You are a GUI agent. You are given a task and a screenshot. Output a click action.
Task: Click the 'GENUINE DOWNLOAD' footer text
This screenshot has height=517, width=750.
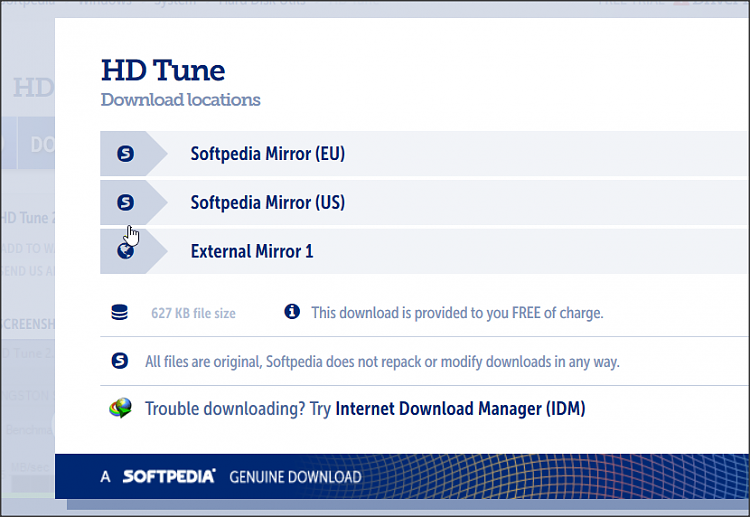295,477
